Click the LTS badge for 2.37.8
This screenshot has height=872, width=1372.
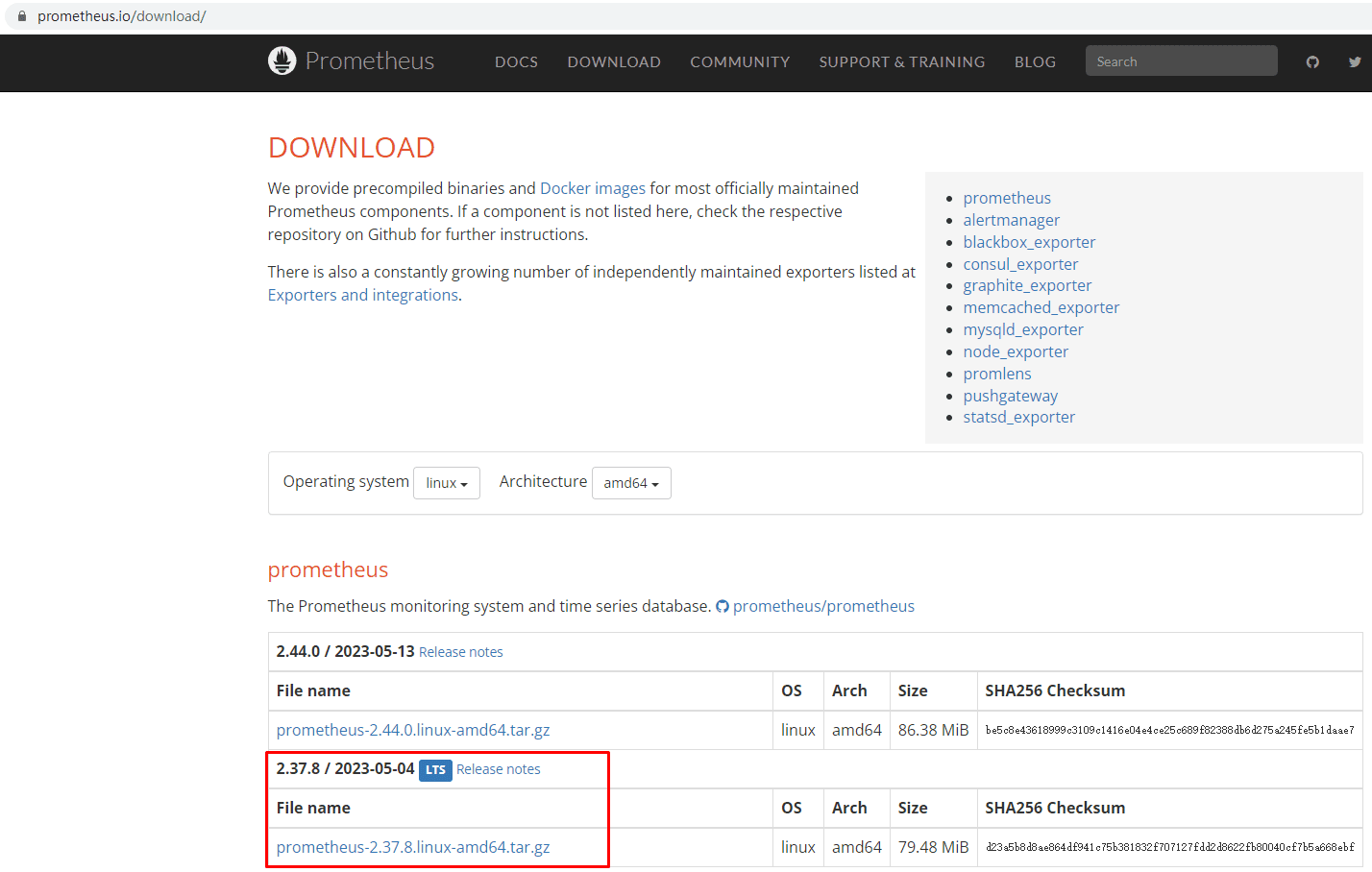click(435, 770)
